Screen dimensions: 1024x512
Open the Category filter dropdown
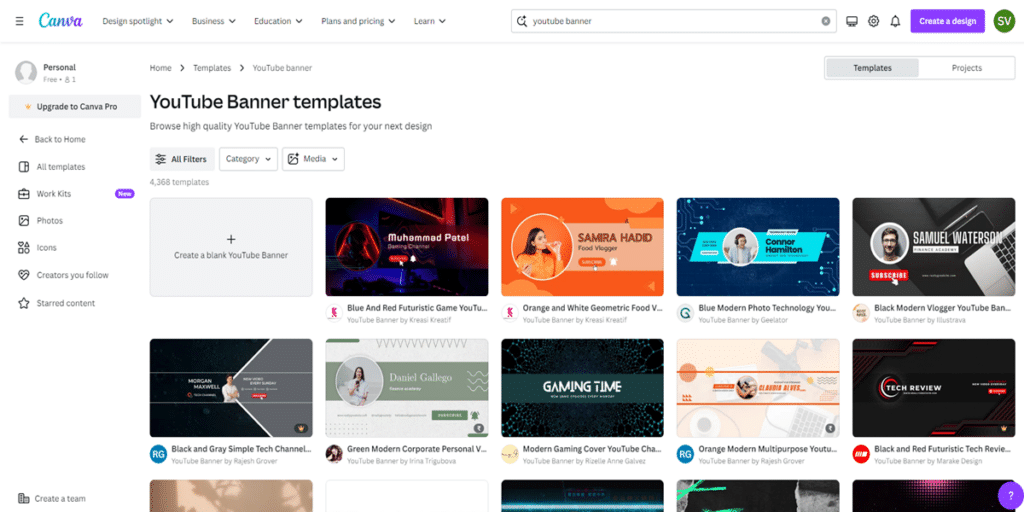[248, 159]
